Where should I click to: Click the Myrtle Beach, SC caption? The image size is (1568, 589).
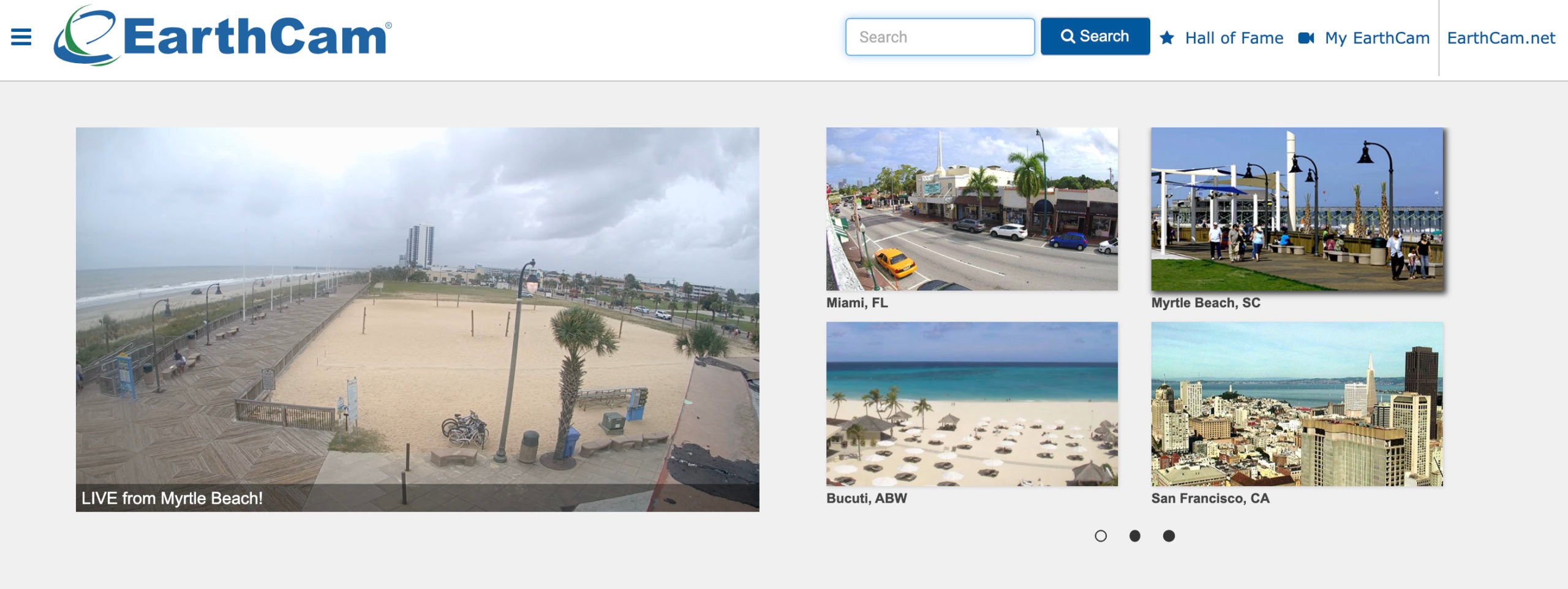click(1205, 303)
